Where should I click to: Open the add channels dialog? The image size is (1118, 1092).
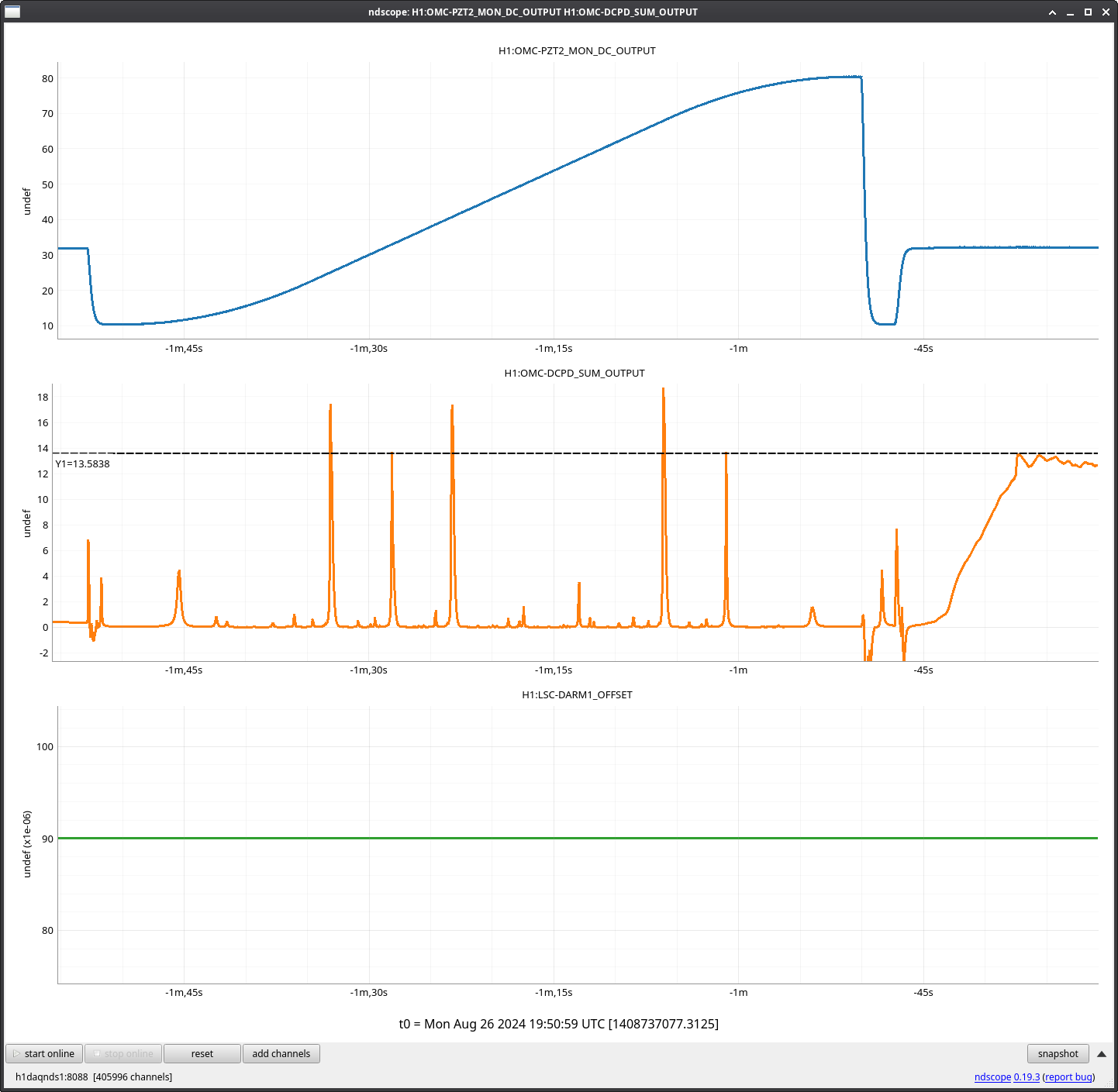pyautogui.click(x=281, y=1053)
